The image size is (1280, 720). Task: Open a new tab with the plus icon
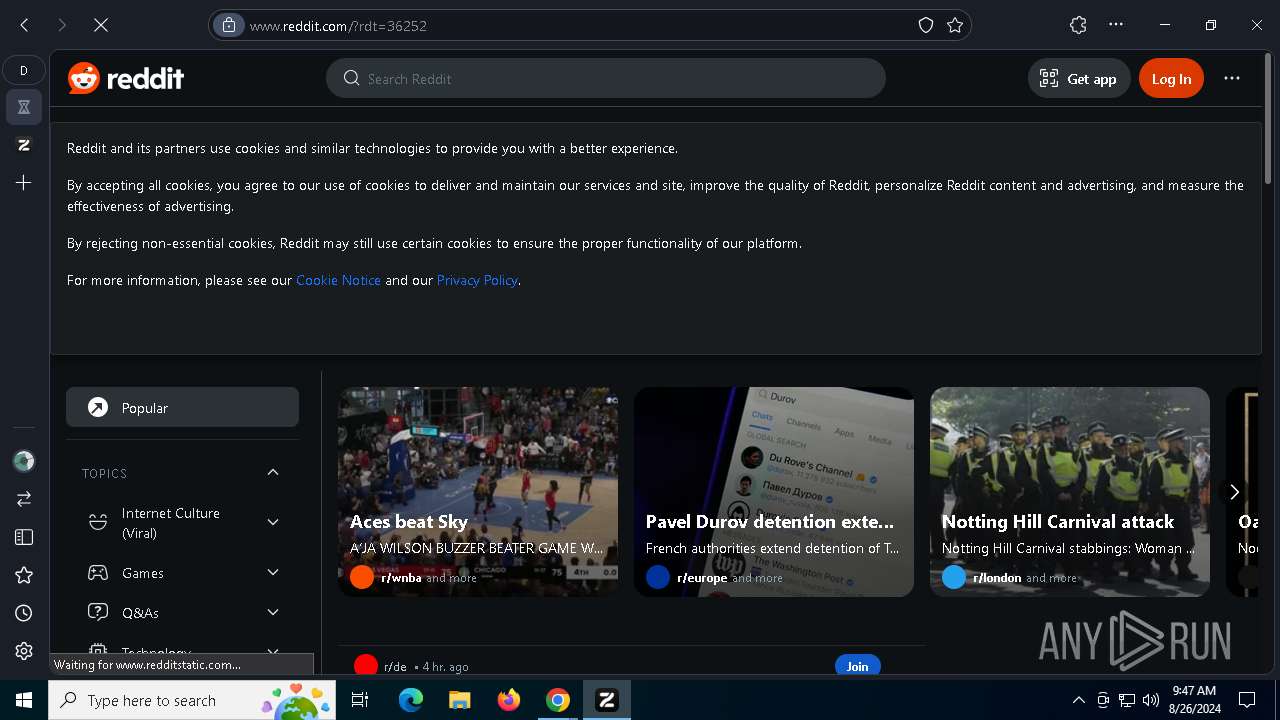(24, 183)
